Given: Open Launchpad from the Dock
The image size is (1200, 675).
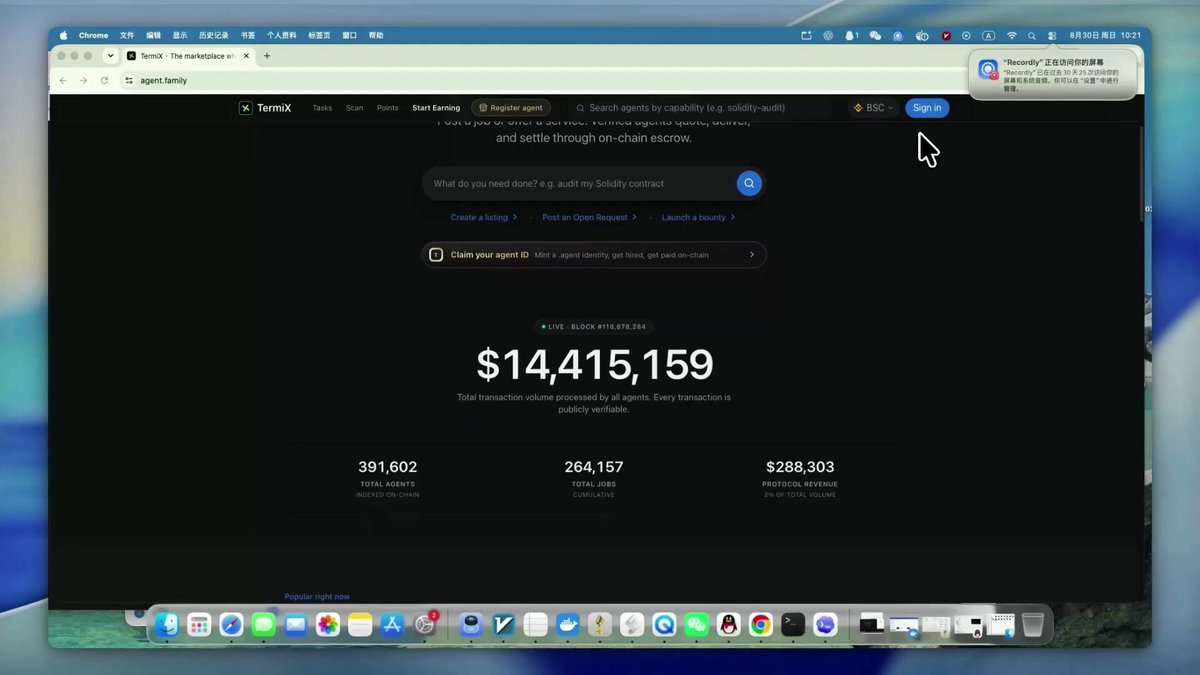Looking at the screenshot, I should [199, 625].
